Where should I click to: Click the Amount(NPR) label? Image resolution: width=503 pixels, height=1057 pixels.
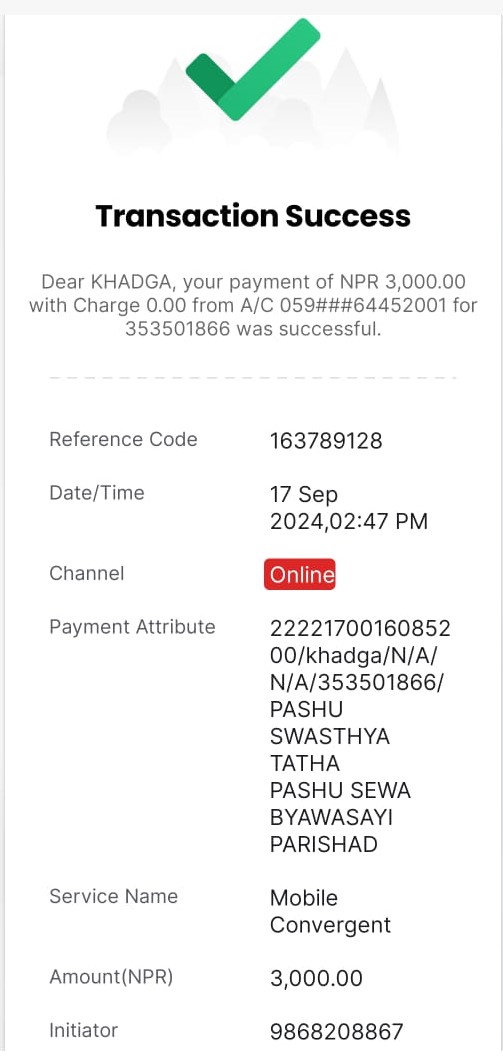point(111,977)
